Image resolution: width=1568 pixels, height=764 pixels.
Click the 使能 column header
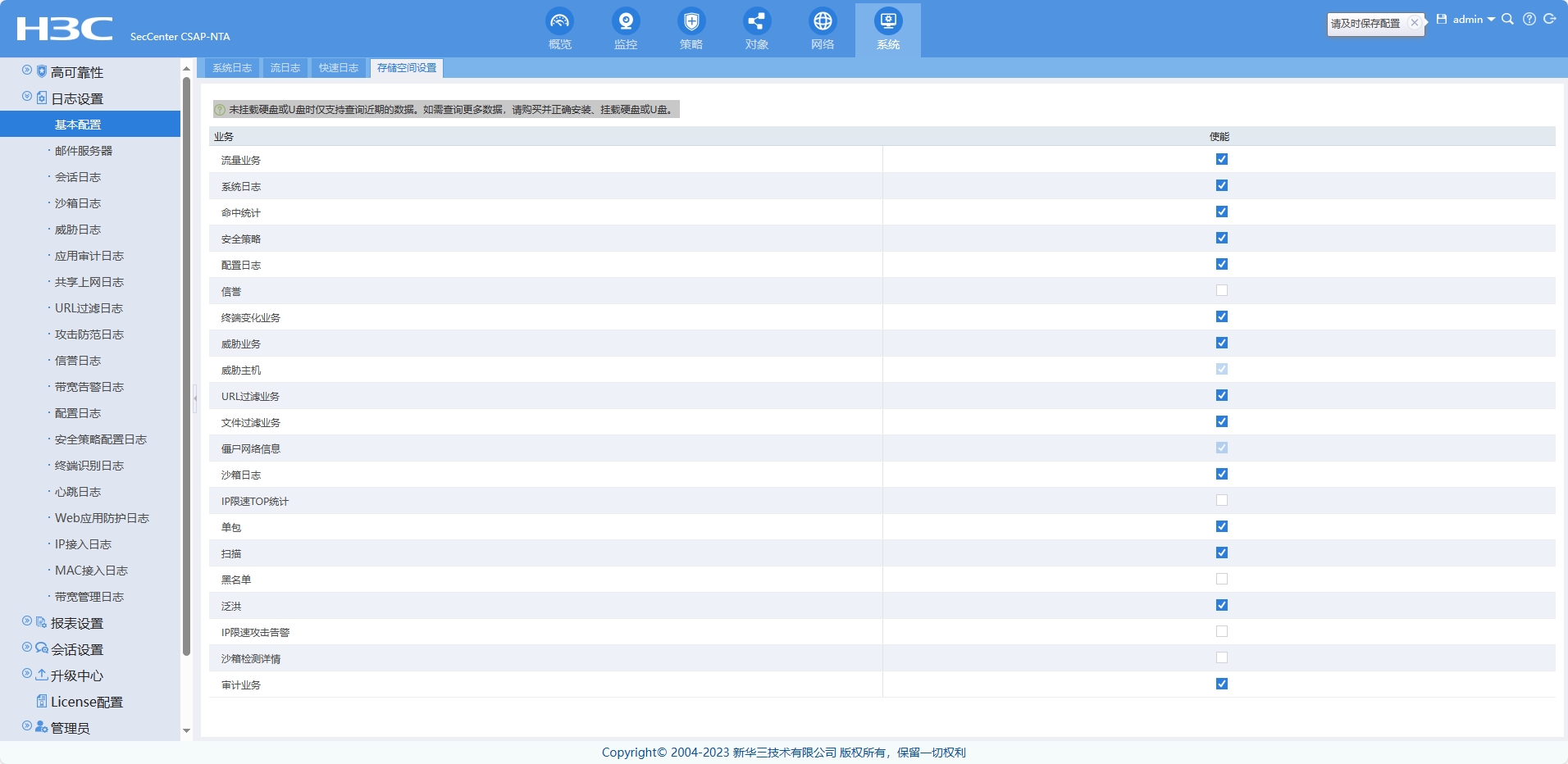coord(1219,137)
